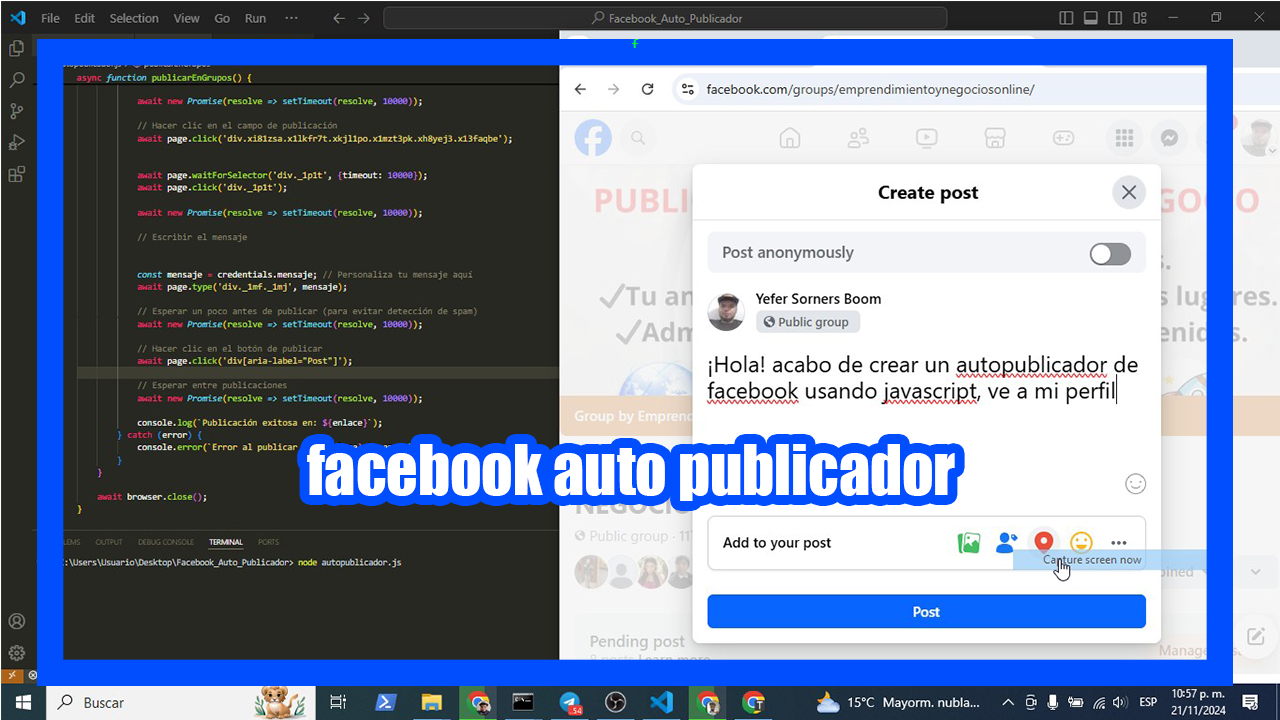Open Facebook Messenger icon
Image resolution: width=1280 pixels, height=720 pixels.
(x=1167, y=138)
